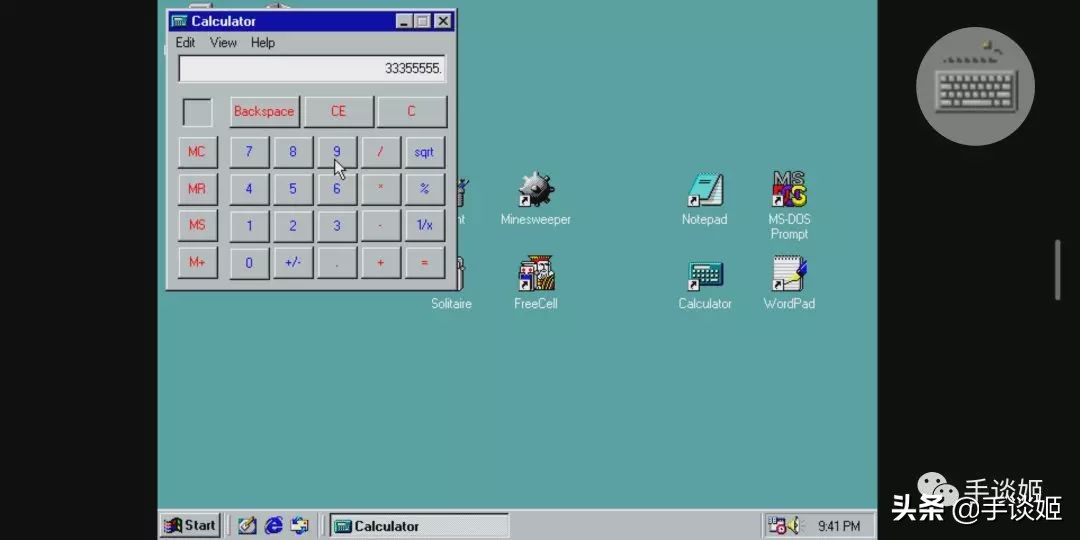The height and width of the screenshot is (540, 1080).
Task: Click calculator digit 0 key
Action: [249, 262]
